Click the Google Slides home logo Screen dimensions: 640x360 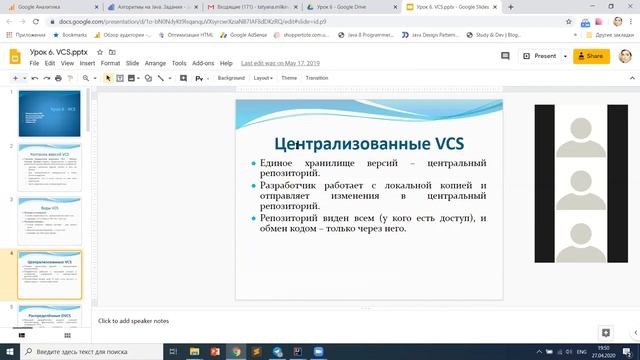click(15, 57)
